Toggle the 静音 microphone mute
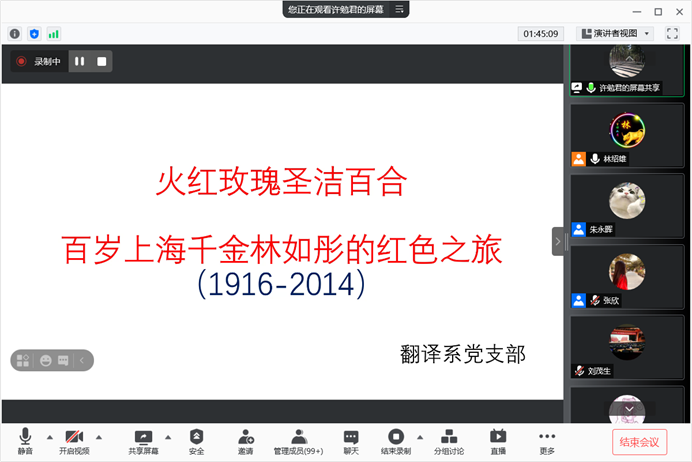692x462 pixels. click(25, 441)
